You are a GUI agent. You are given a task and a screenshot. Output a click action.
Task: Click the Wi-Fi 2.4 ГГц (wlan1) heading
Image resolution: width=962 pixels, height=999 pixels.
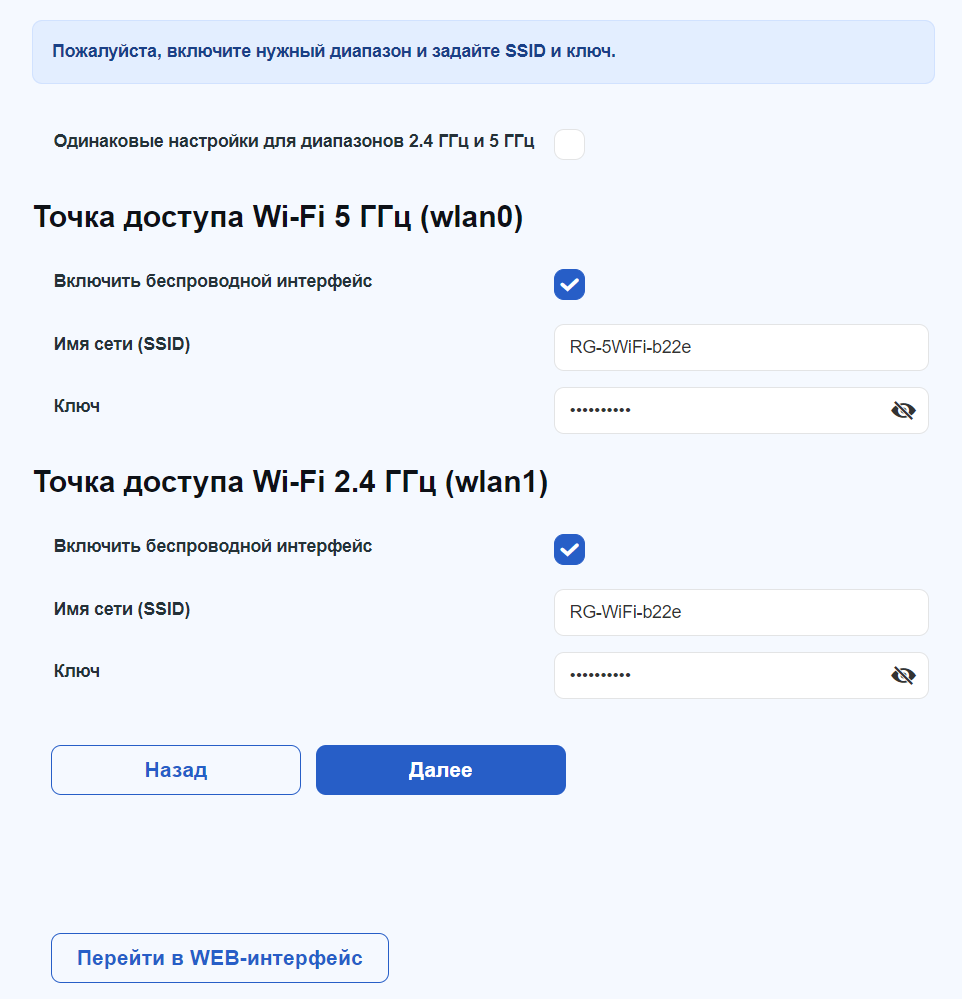[x=291, y=483]
